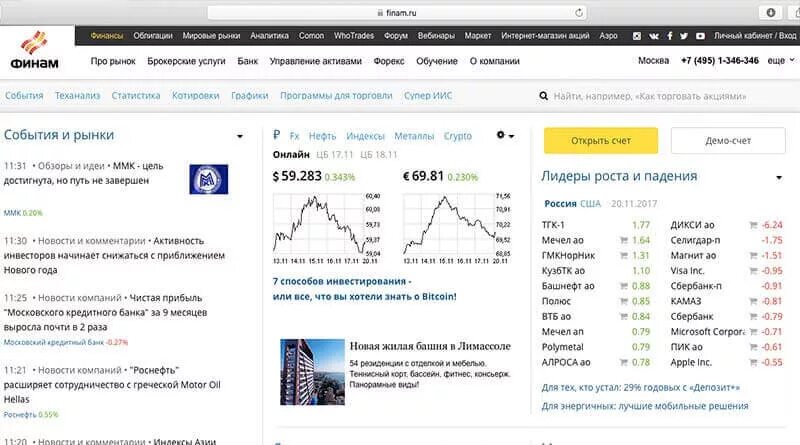The image size is (800, 445).
Task: Click cart icon next to Visa Inc.
Action: [753, 270]
